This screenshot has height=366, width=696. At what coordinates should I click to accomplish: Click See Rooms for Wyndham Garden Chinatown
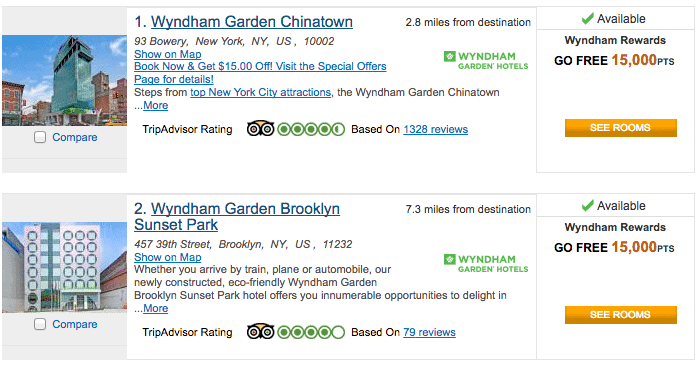point(621,128)
